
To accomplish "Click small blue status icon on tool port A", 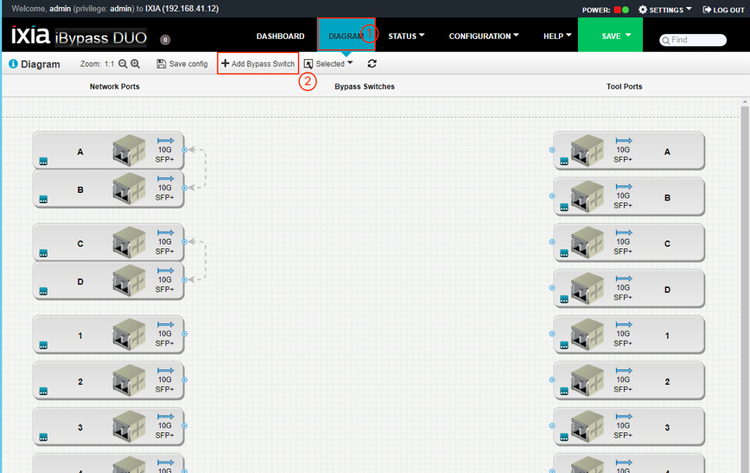I will pyautogui.click(x=564, y=161).
